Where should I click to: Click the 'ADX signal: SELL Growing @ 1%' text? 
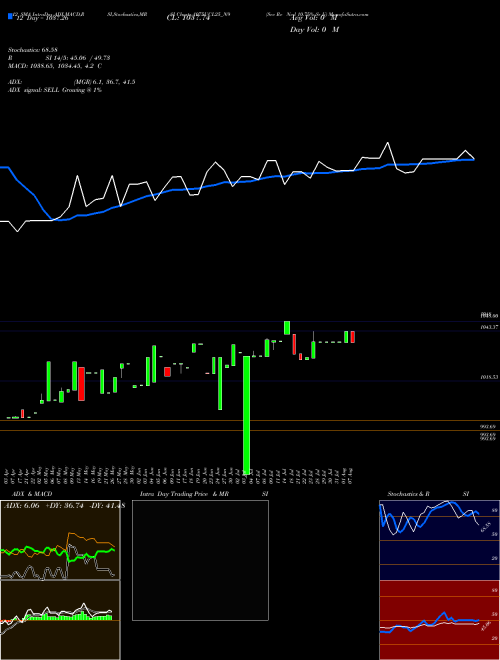click(55, 90)
